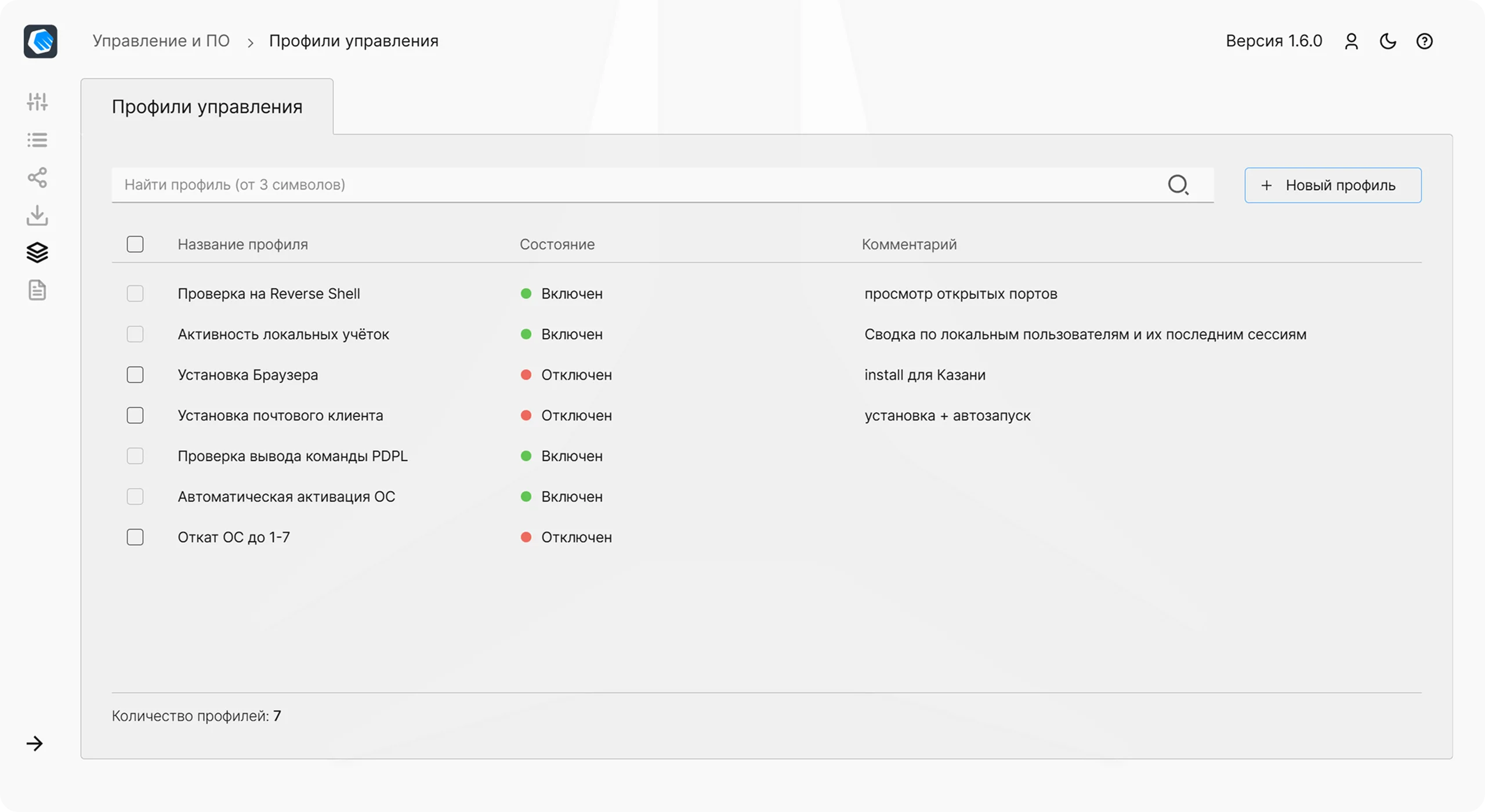Click the search magnifier icon
Viewport: 1485px width, 812px height.
pyautogui.click(x=1178, y=185)
